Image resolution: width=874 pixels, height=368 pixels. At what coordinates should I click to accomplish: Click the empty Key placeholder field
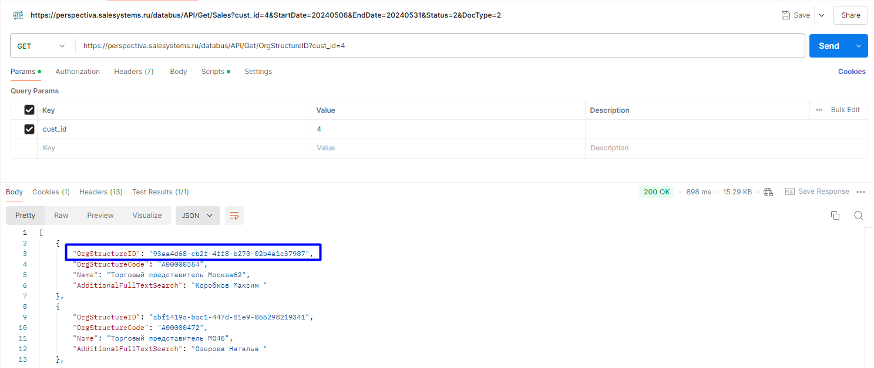pyautogui.click(x=174, y=148)
